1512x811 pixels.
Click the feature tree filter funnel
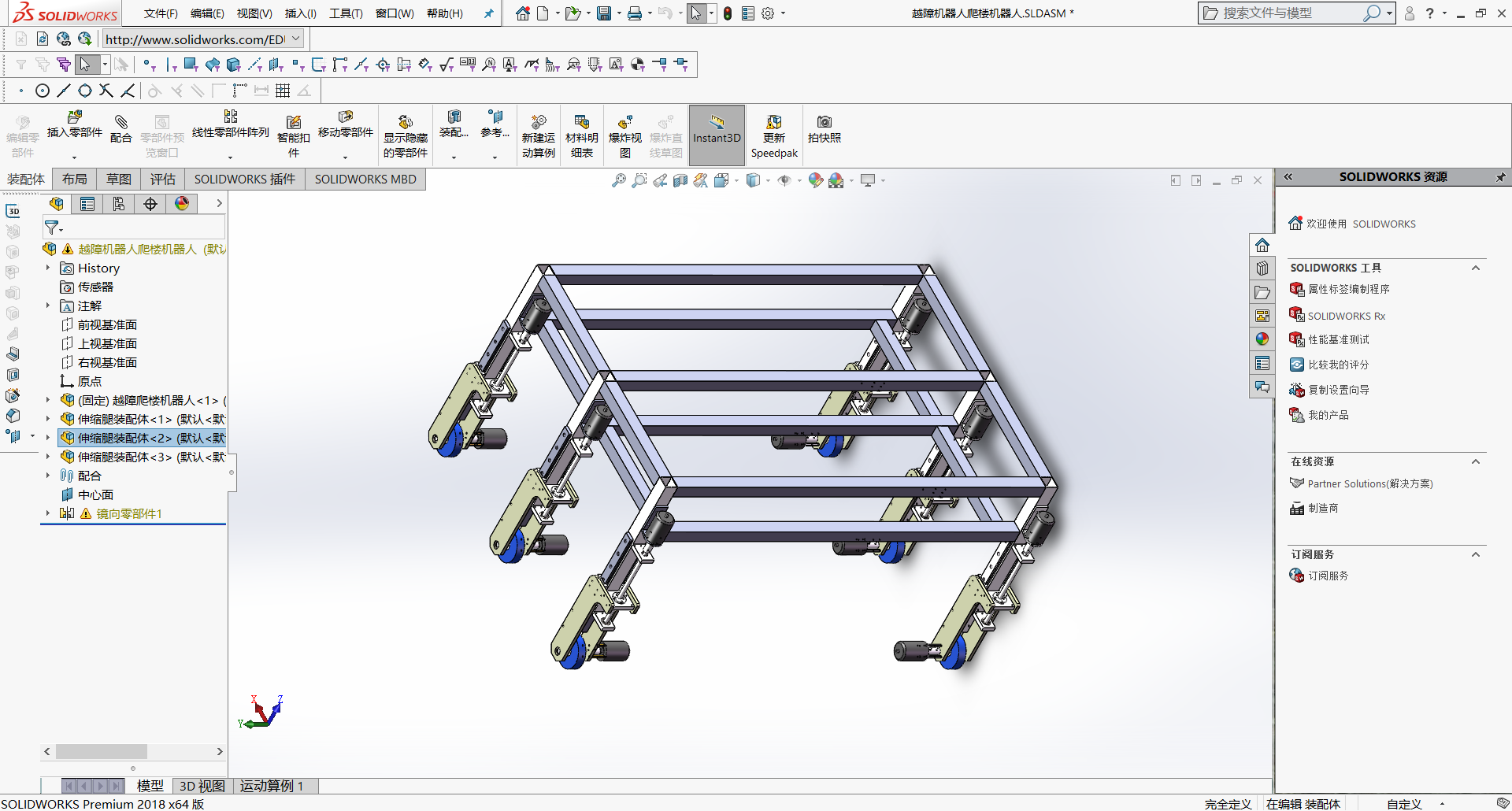click(53, 228)
